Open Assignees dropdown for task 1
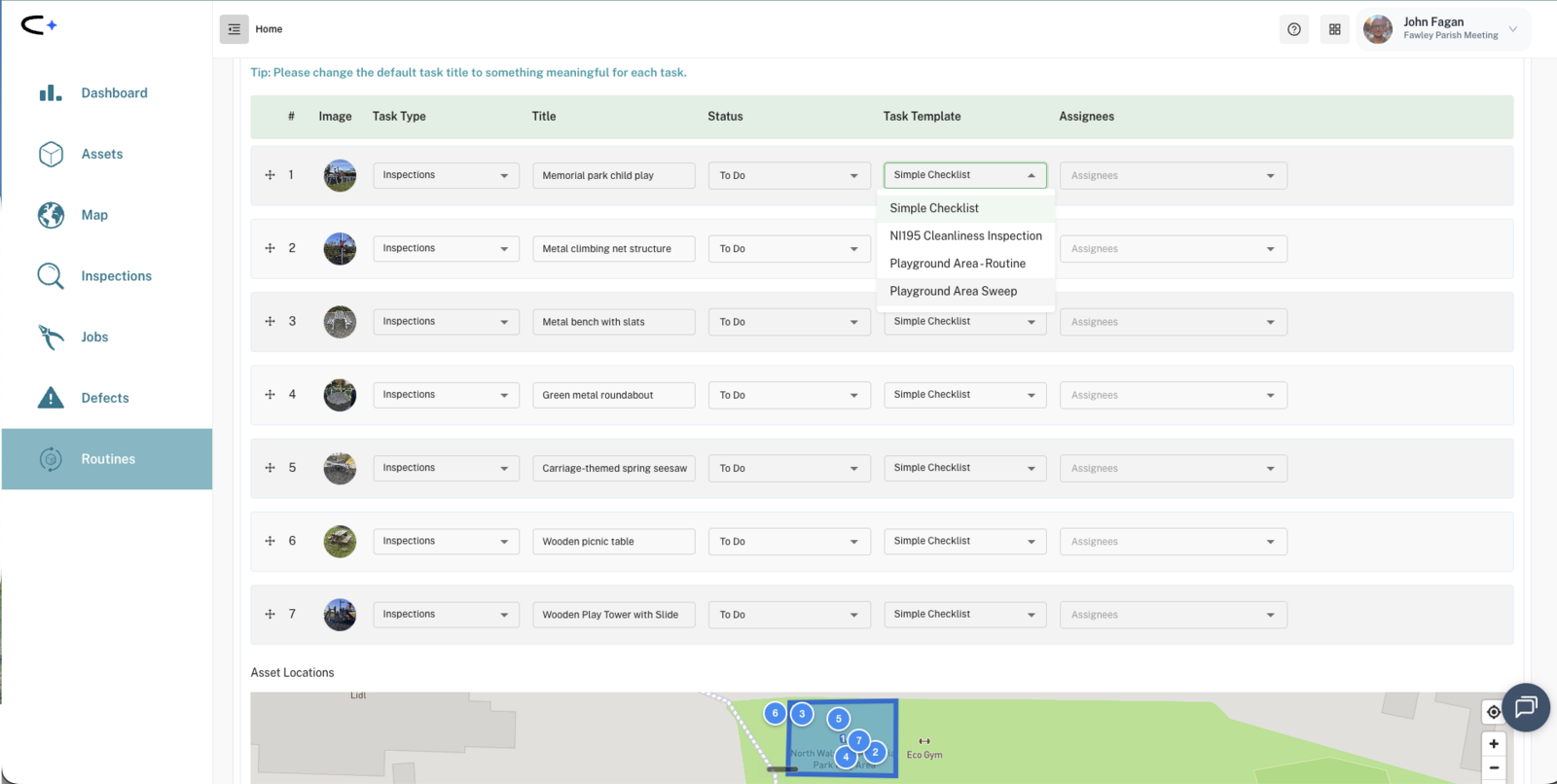Image resolution: width=1557 pixels, height=784 pixels. click(1174, 175)
